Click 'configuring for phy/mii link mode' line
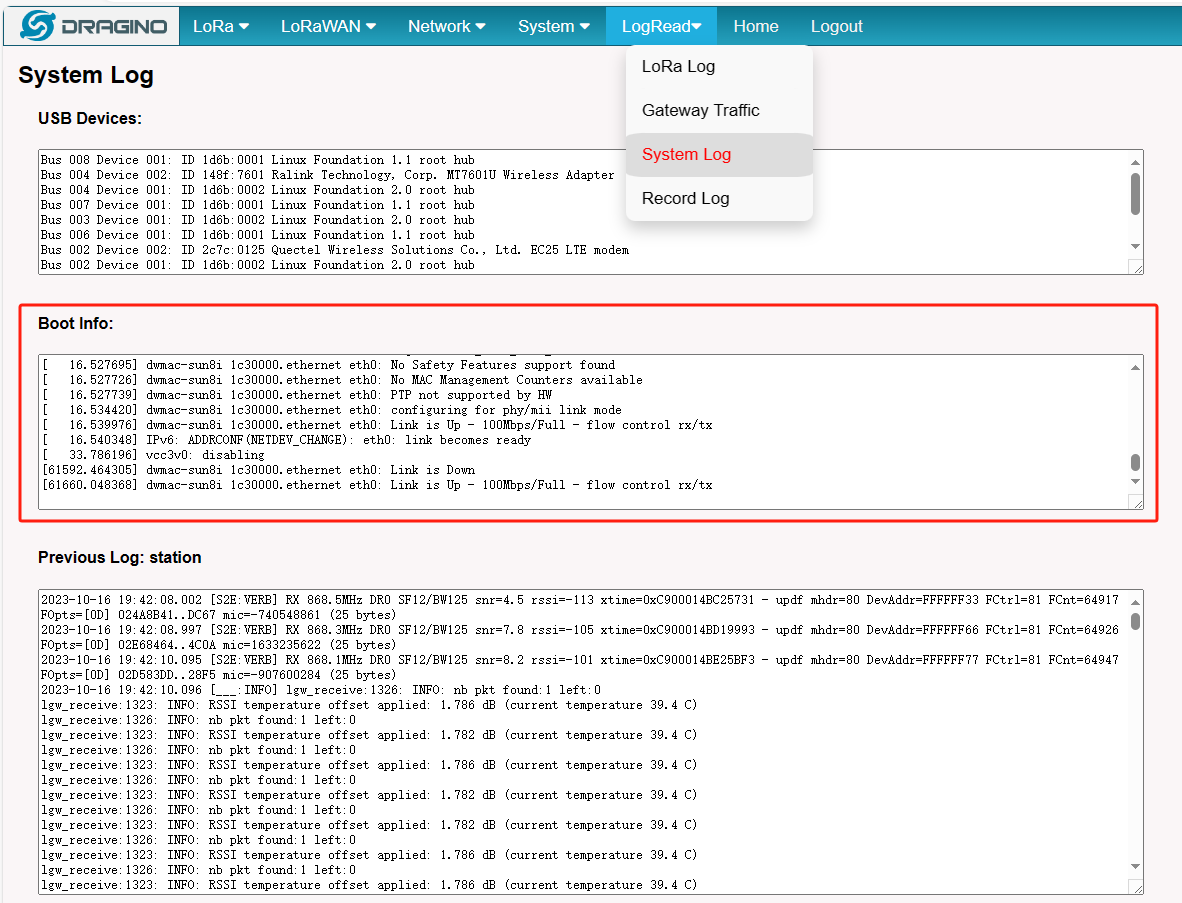 332,410
